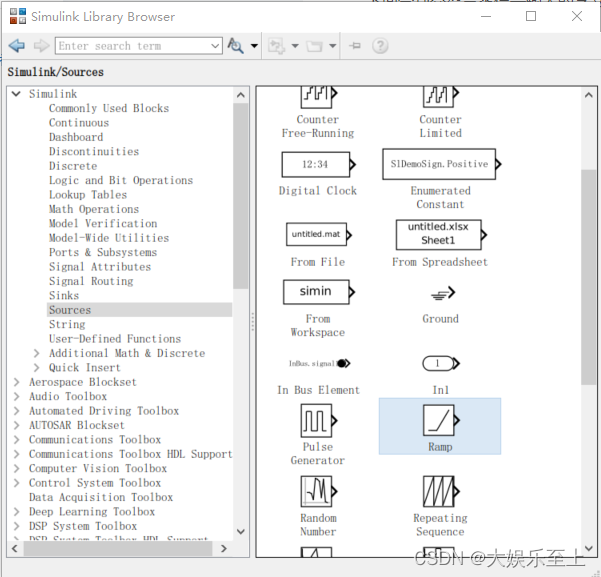Click the tree panel horizontal scrollbar right arrow
The width and height of the screenshot is (601, 577).
pyautogui.click(x=224, y=549)
